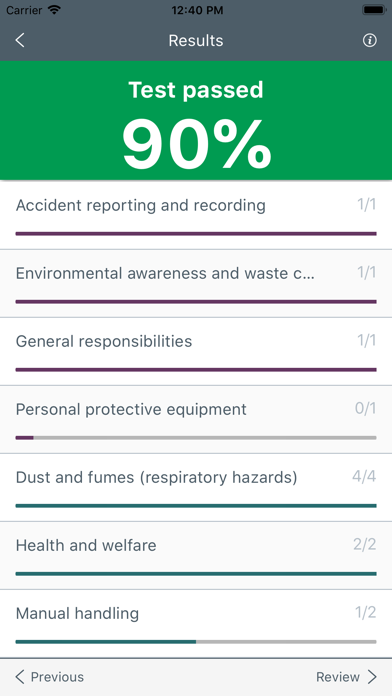Open the info icon in header
Screen dimensions: 392x696
(369, 40)
